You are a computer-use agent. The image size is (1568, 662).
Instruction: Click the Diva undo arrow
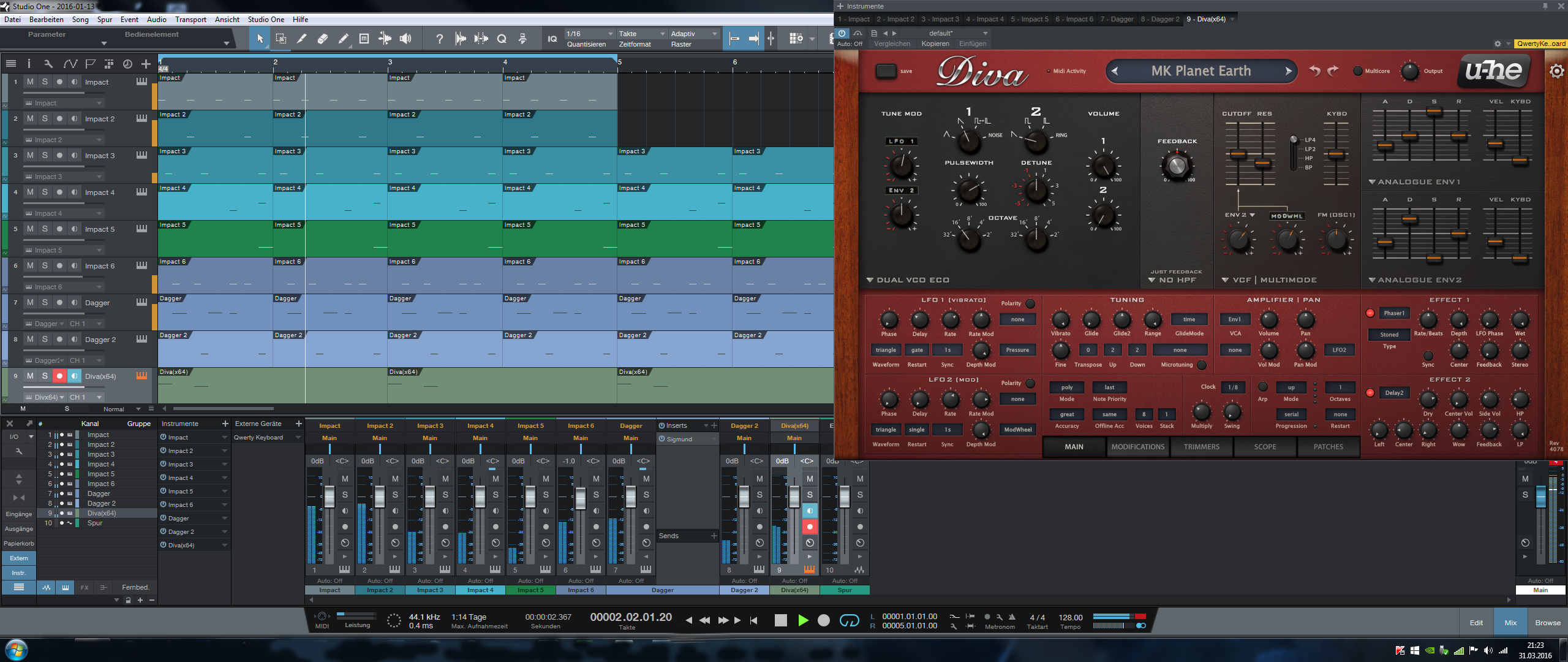tap(1314, 70)
